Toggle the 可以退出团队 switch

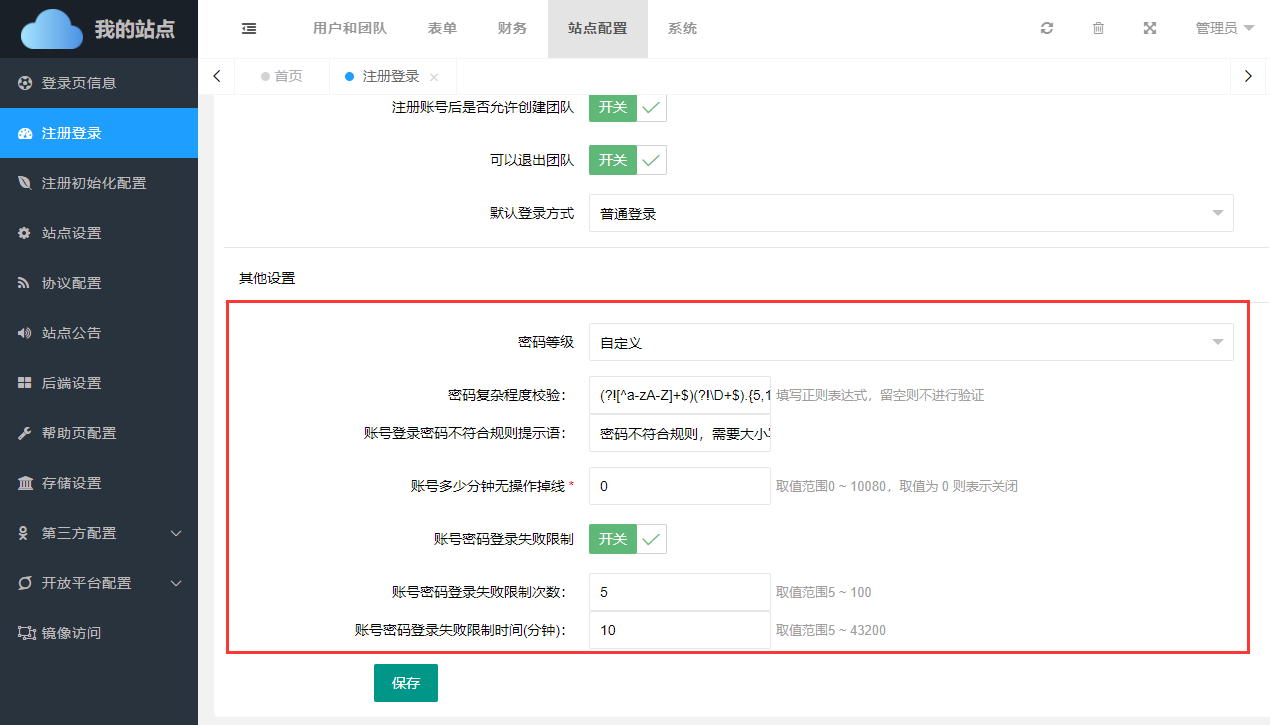pos(627,160)
